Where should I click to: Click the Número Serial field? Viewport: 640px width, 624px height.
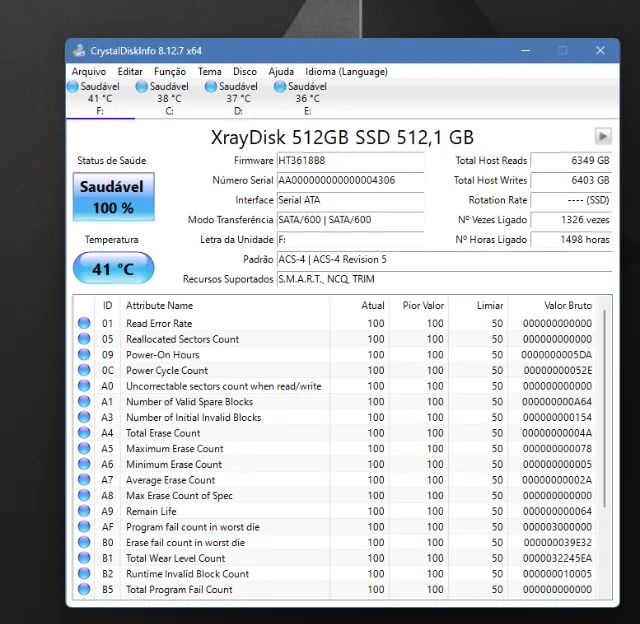point(350,180)
